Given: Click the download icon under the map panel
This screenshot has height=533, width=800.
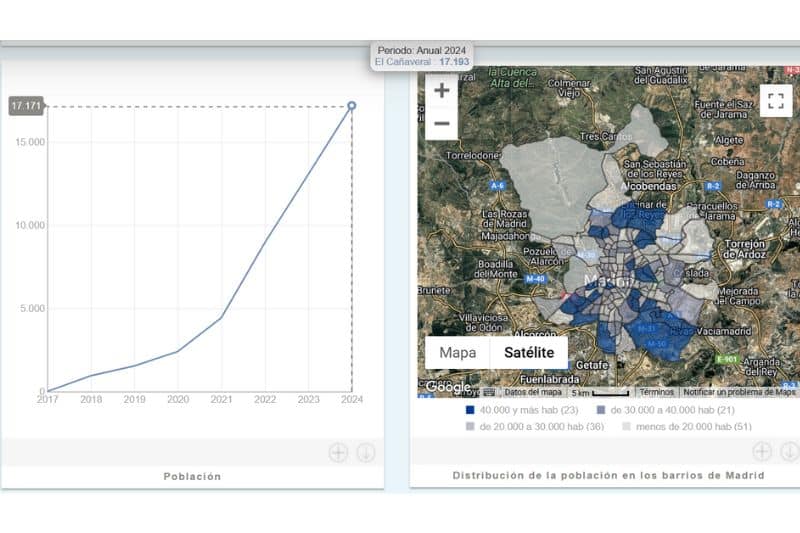Looking at the screenshot, I should (789, 451).
